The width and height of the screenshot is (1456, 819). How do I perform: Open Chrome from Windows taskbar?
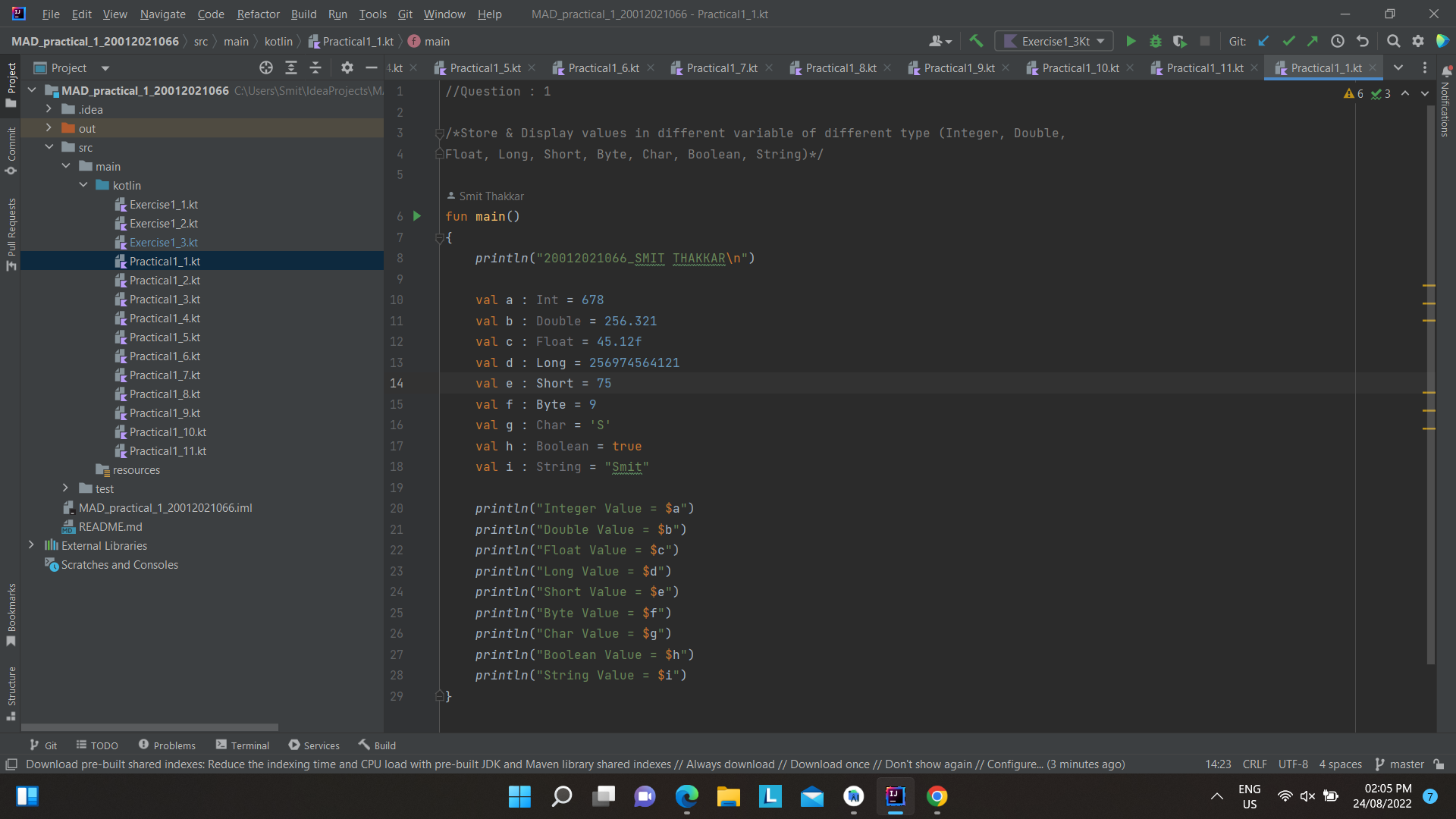(x=937, y=796)
